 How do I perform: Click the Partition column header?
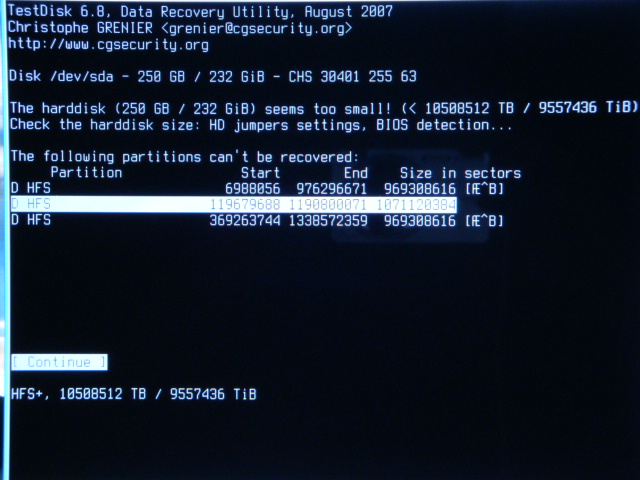tap(86, 173)
